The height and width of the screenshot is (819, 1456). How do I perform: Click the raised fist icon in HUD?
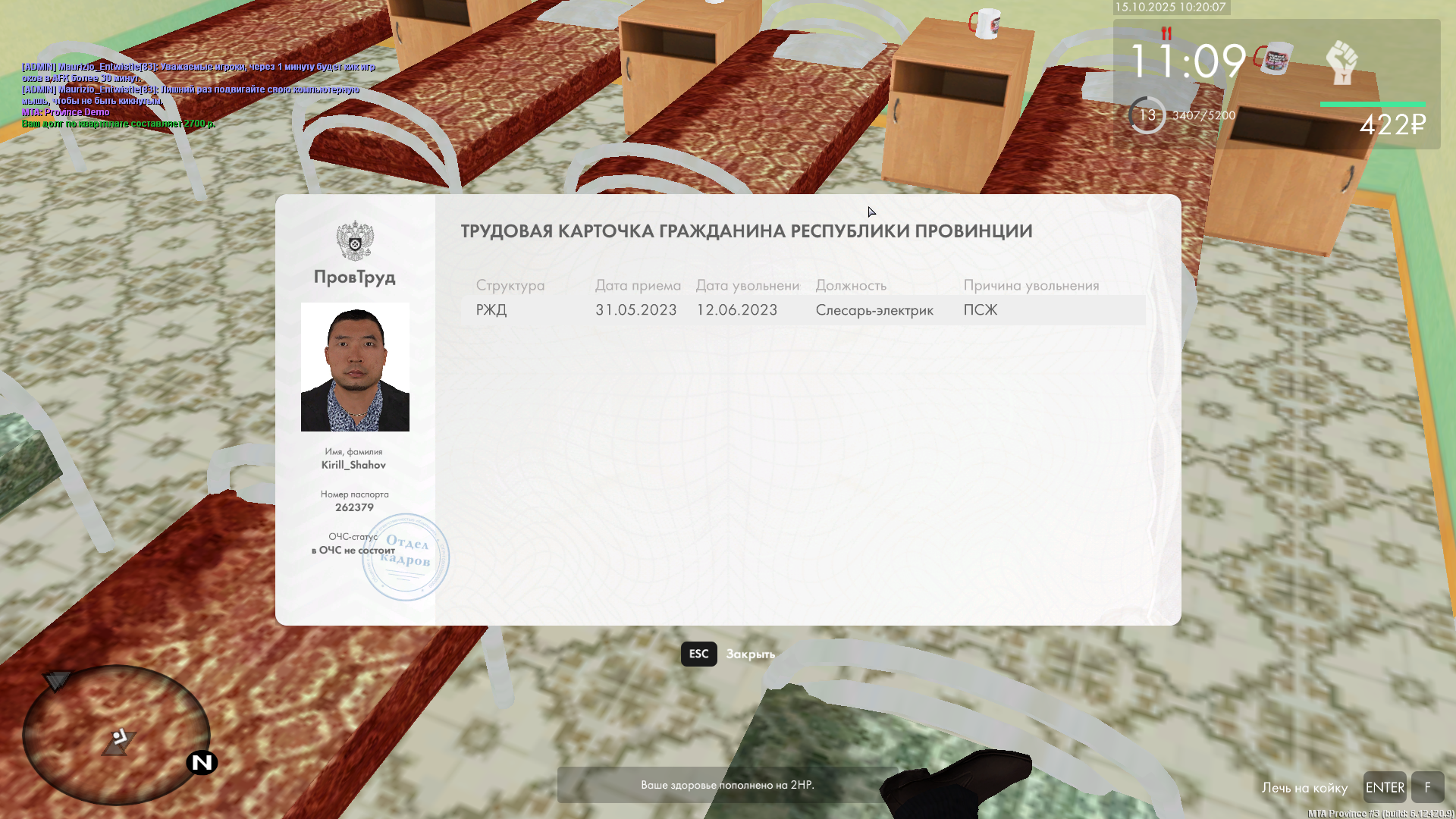click(x=1341, y=62)
